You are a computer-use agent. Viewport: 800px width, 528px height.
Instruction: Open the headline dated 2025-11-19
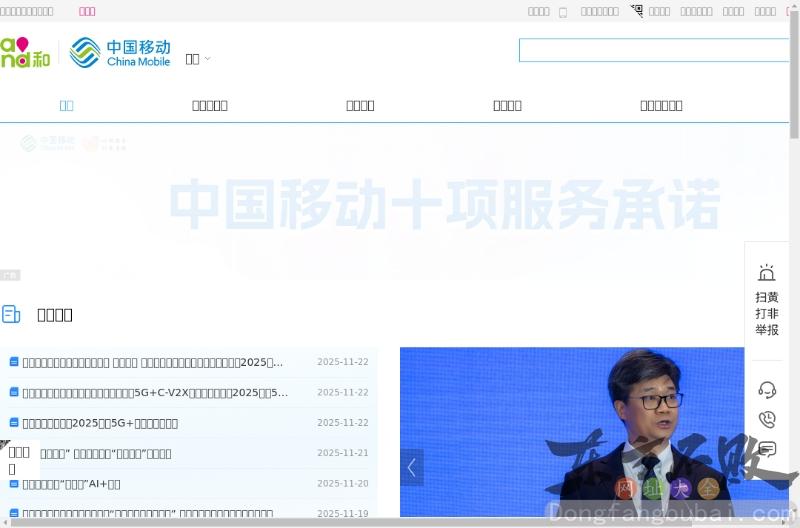point(148,513)
